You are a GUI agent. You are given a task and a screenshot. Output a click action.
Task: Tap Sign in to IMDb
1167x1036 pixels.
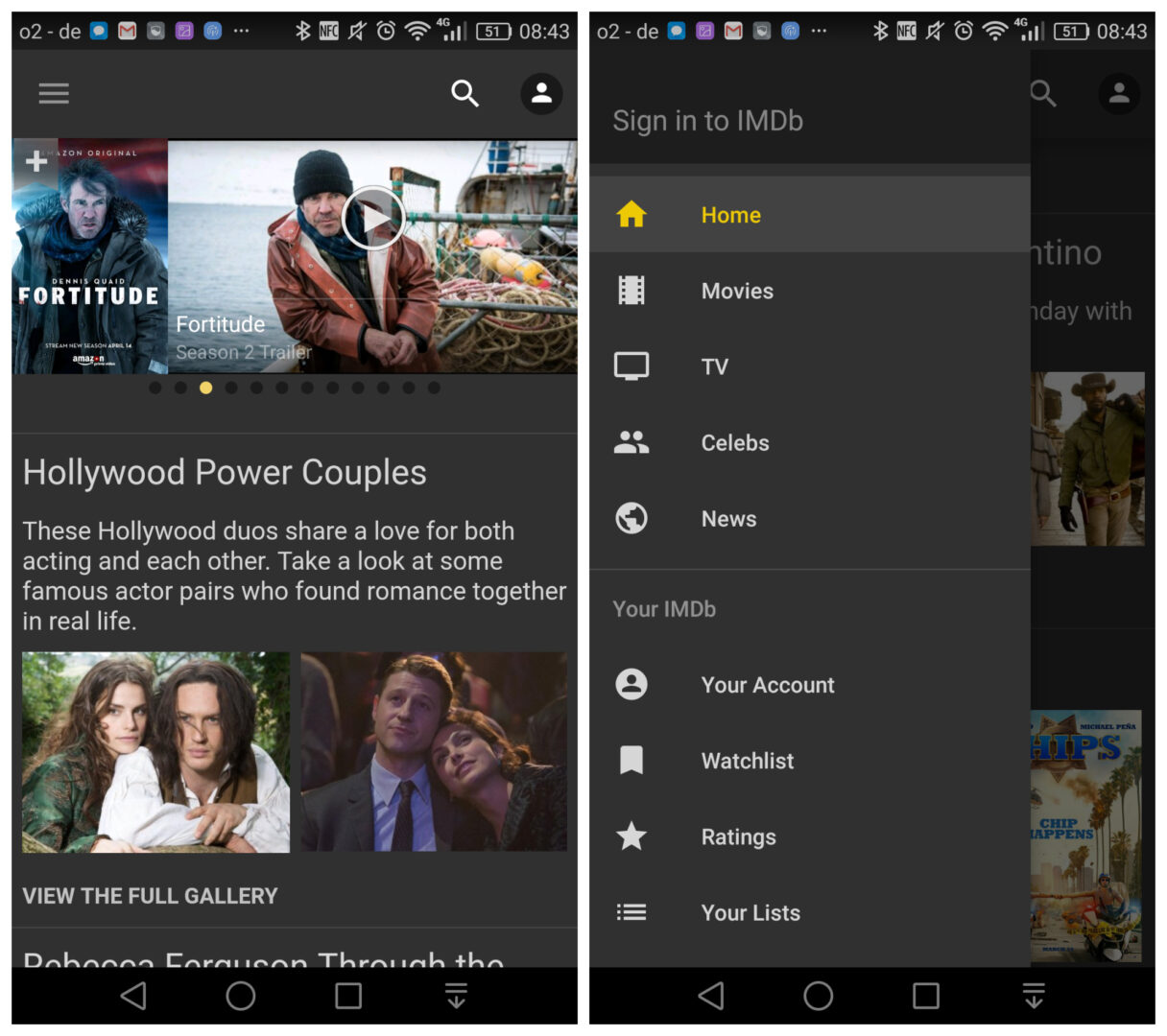[708, 121]
